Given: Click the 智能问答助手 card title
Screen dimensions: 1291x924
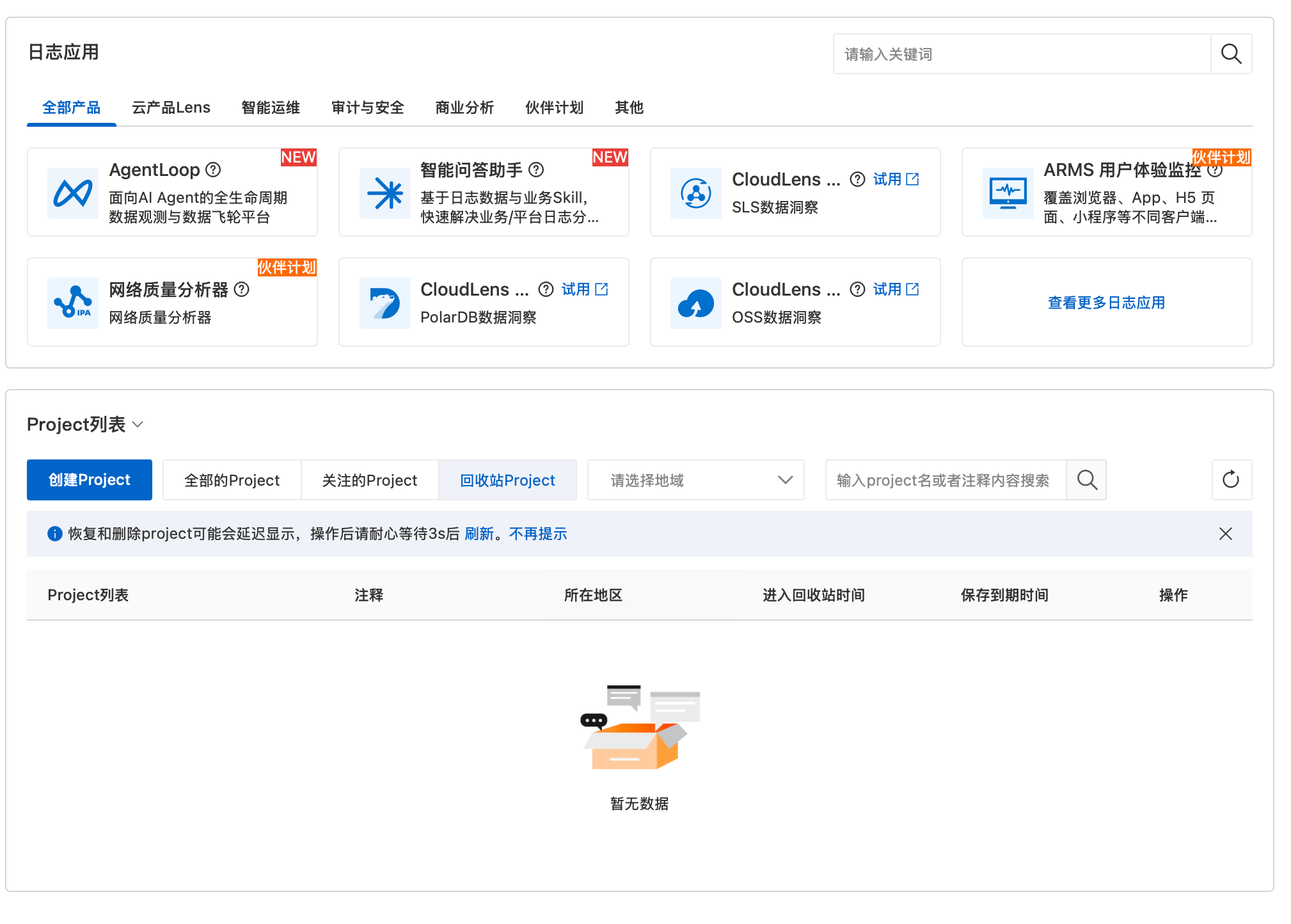Looking at the screenshot, I should (x=471, y=170).
